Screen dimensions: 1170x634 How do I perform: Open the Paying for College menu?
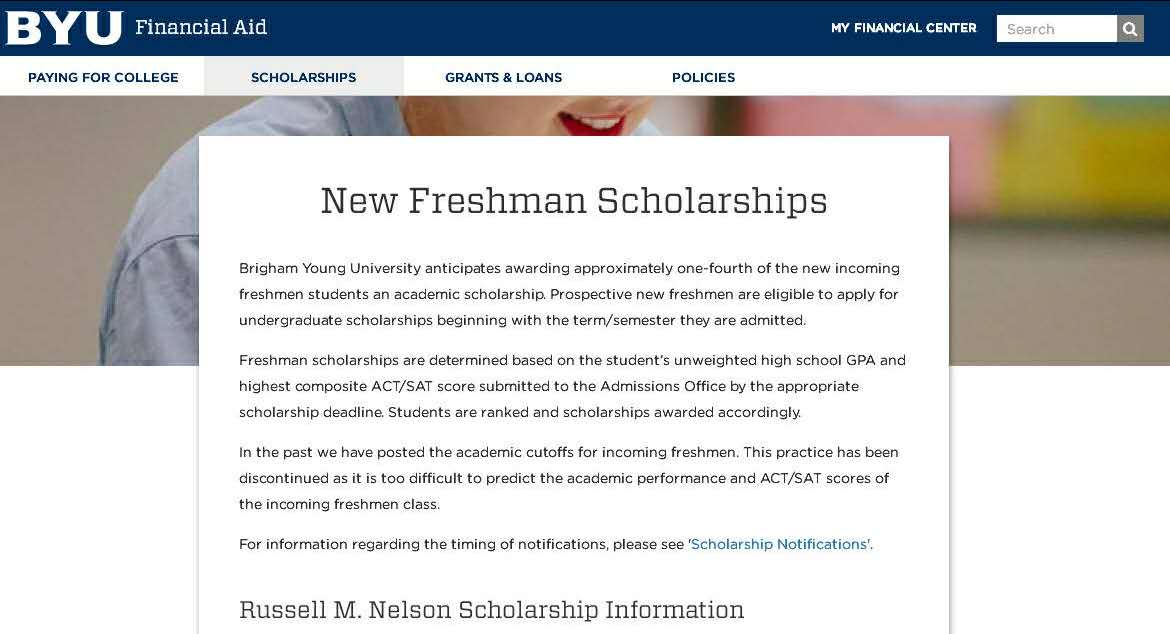pyautogui.click(x=103, y=77)
